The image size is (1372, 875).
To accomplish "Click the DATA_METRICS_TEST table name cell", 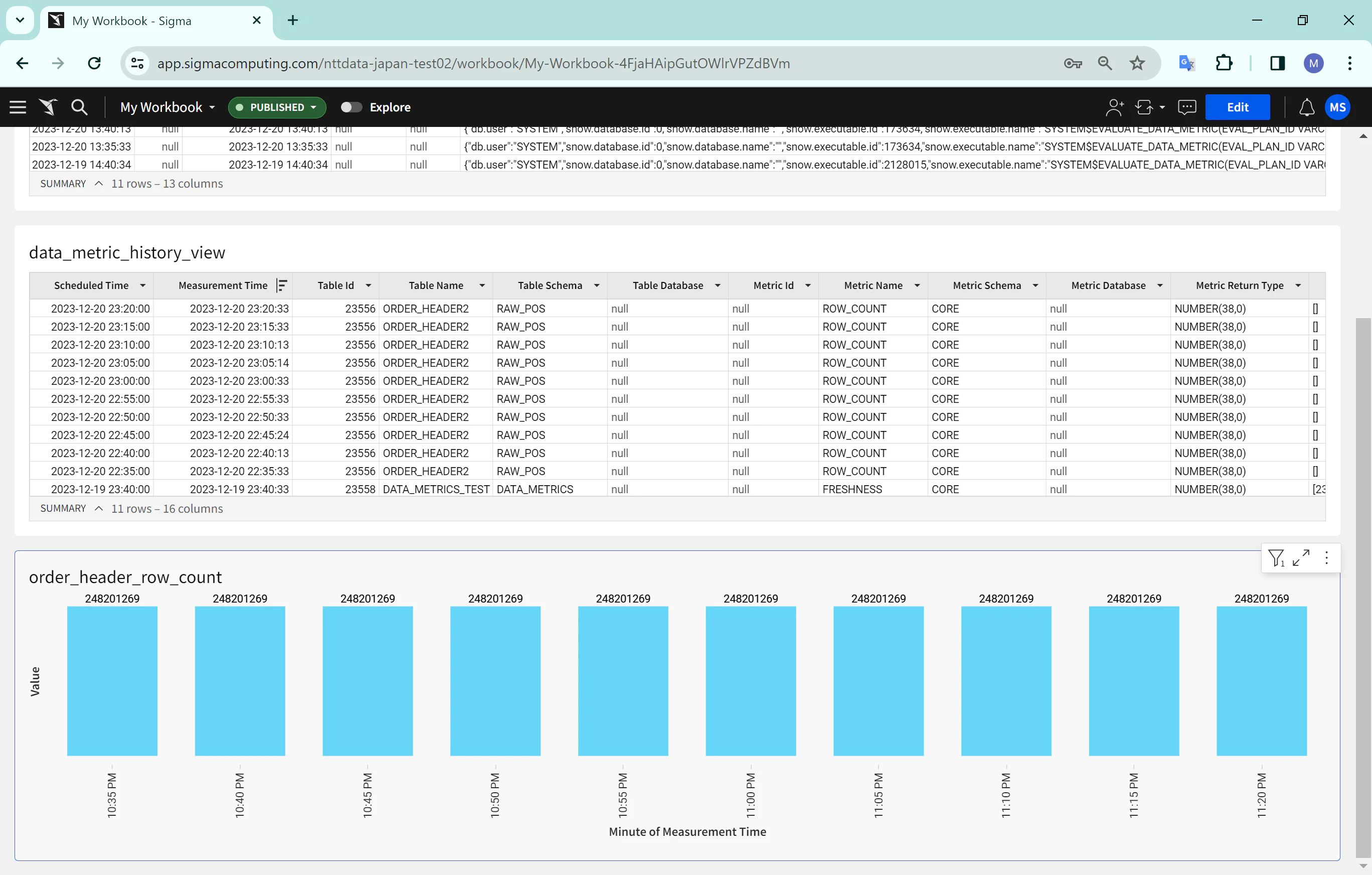I will (x=436, y=489).
